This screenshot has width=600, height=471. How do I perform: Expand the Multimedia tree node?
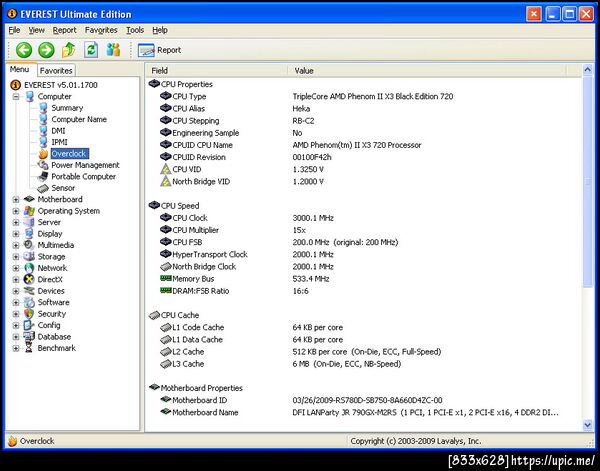[x=16, y=245]
